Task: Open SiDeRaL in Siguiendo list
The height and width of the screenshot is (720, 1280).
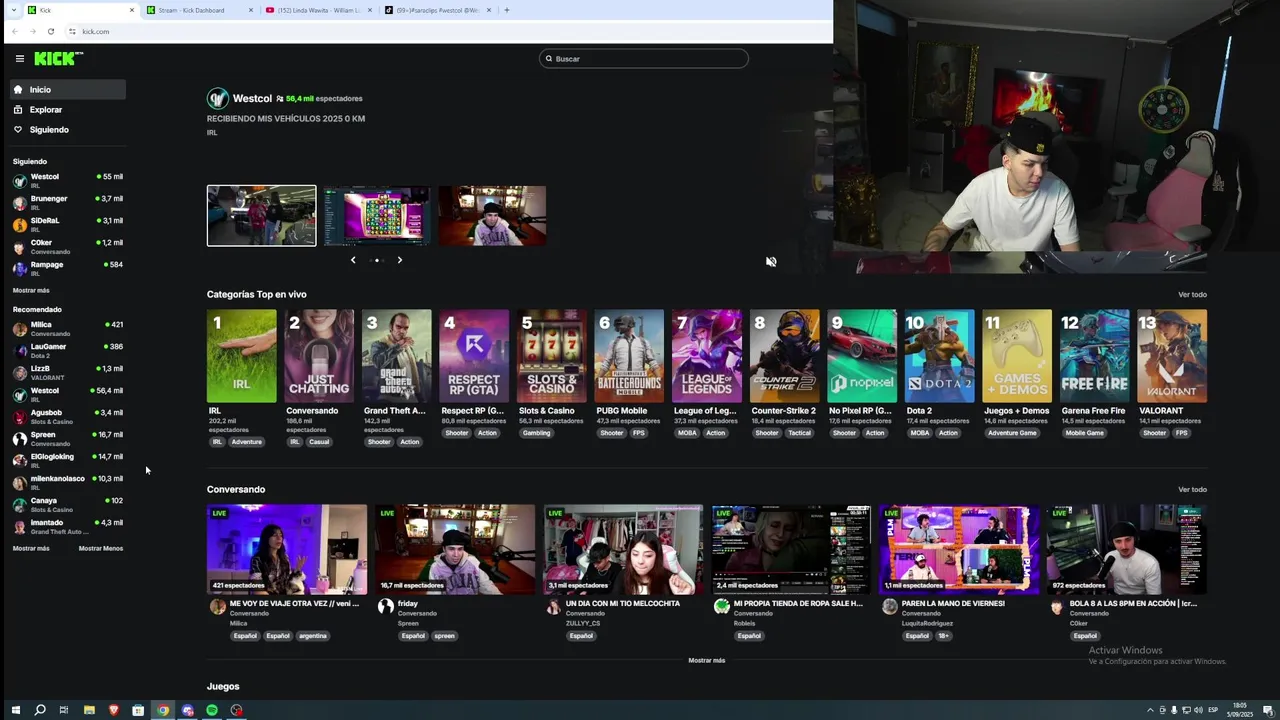Action: click(68, 224)
